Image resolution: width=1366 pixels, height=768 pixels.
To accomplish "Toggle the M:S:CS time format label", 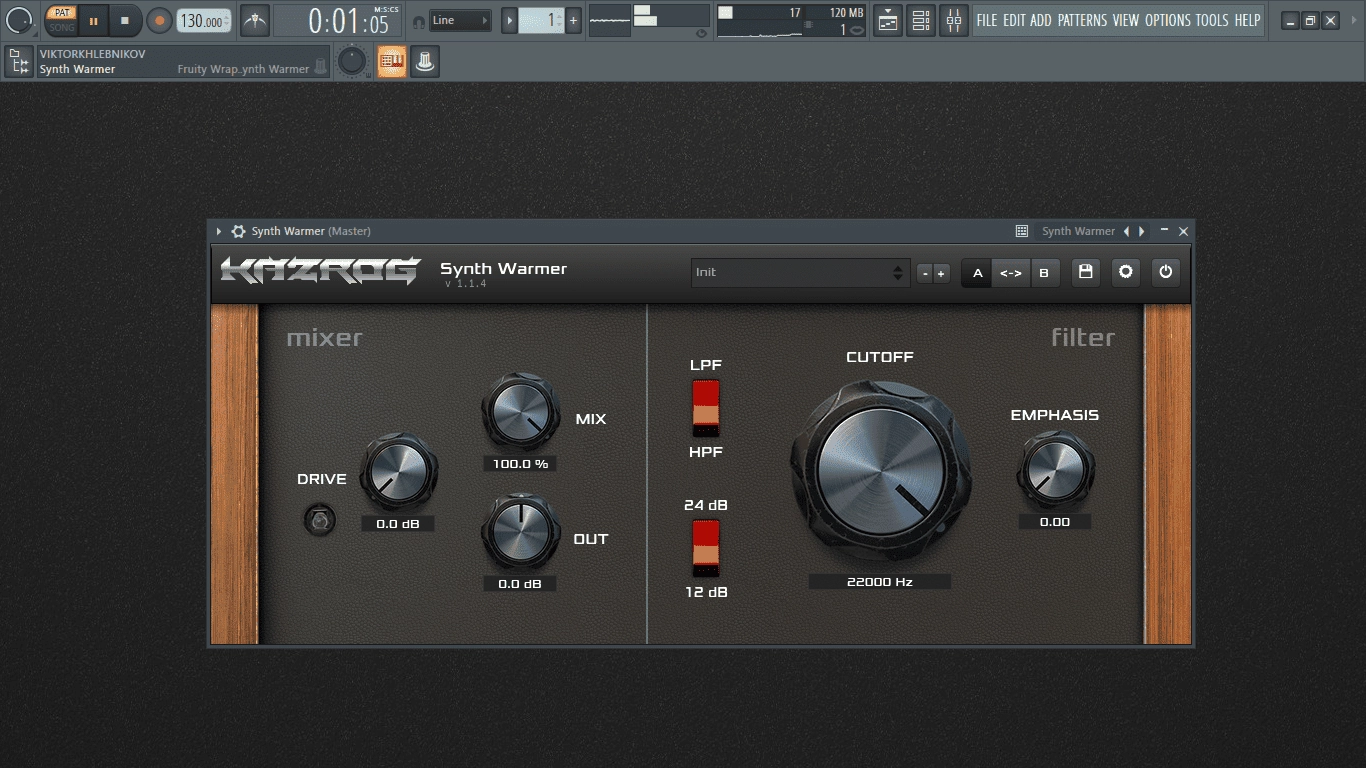I will point(385,9).
